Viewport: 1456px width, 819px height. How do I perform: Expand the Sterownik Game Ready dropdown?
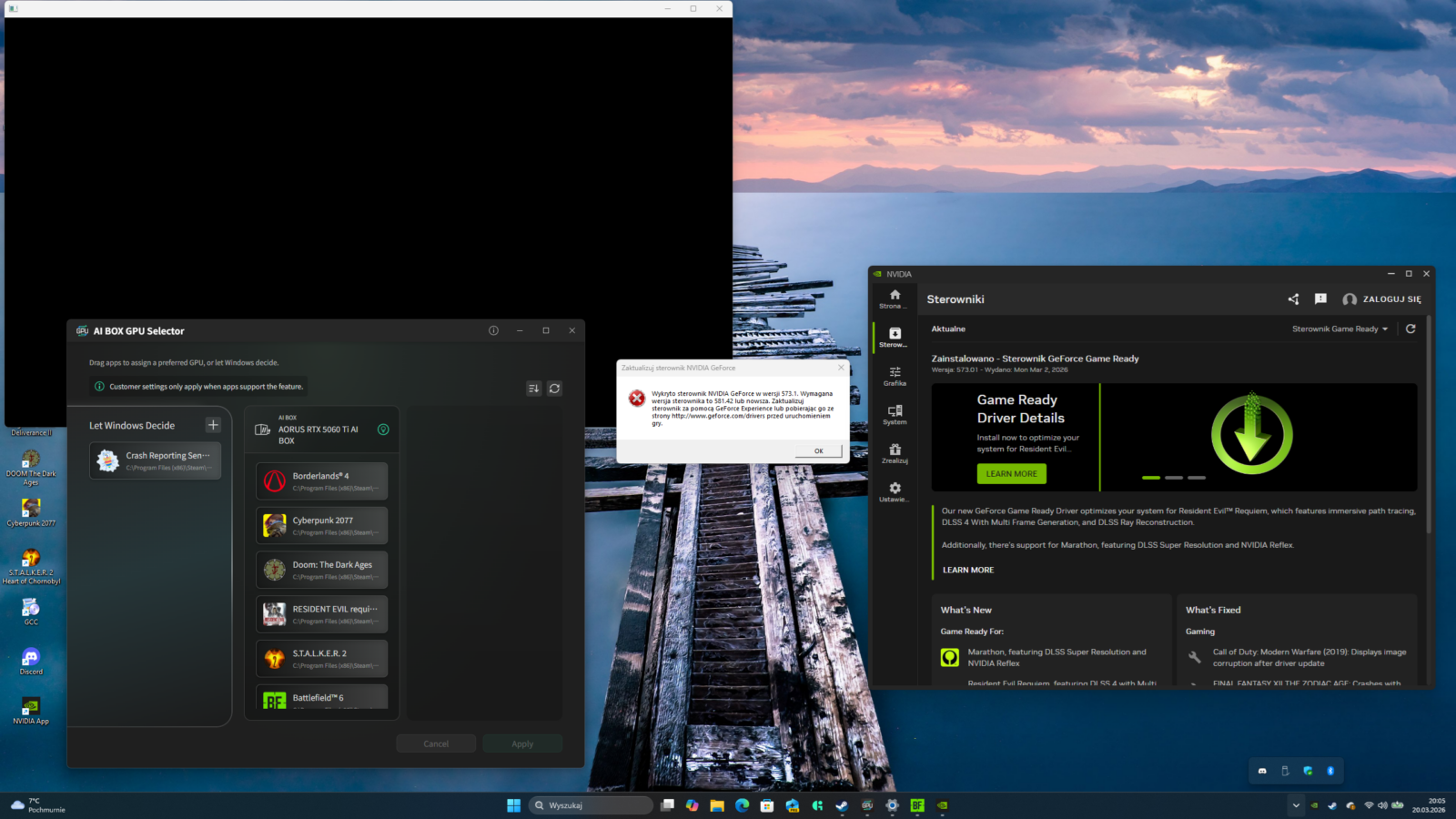pos(1340,329)
